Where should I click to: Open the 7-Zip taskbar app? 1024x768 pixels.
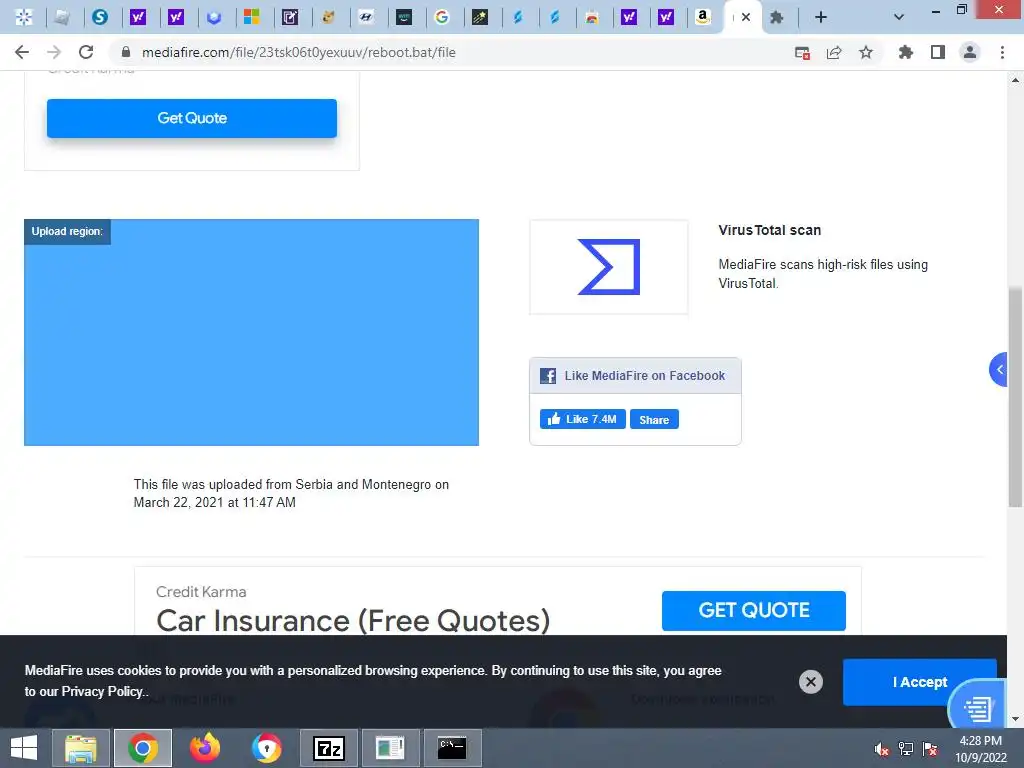pyautogui.click(x=329, y=748)
